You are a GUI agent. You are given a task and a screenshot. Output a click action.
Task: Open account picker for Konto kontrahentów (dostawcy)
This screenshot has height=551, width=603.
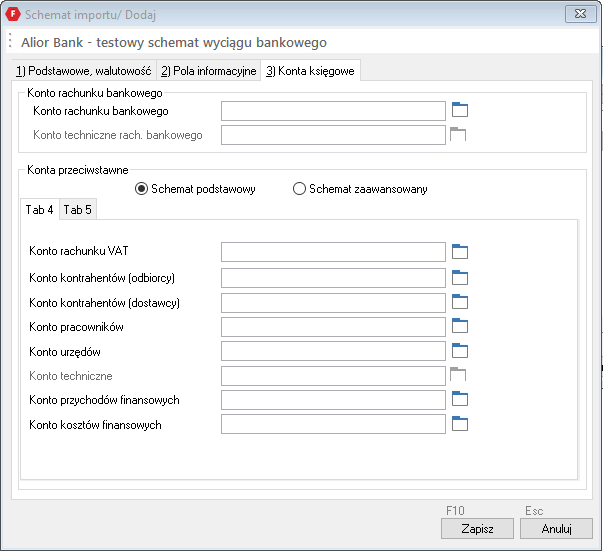pos(460,302)
